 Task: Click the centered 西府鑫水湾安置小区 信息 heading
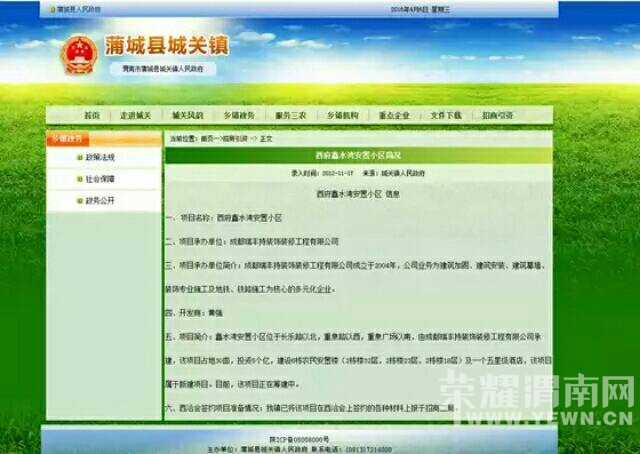[358, 194]
